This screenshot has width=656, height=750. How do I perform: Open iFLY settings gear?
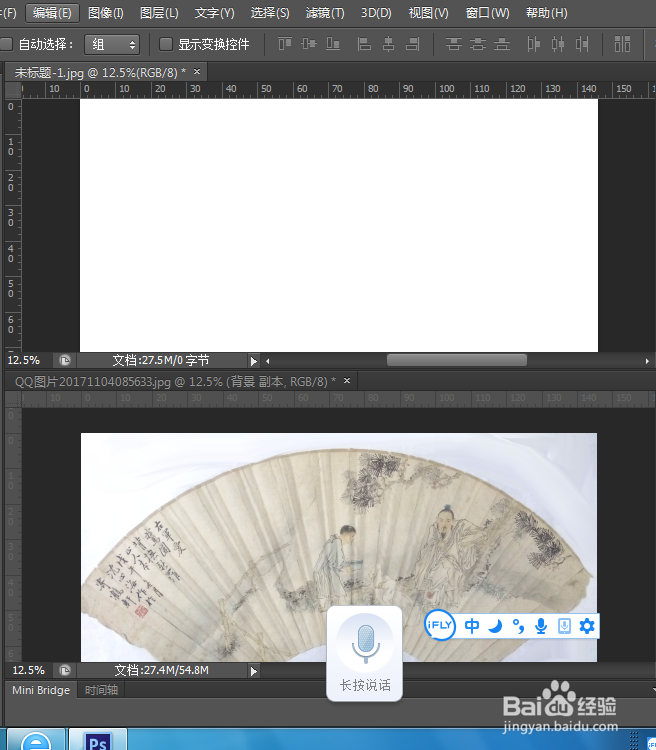(x=587, y=626)
